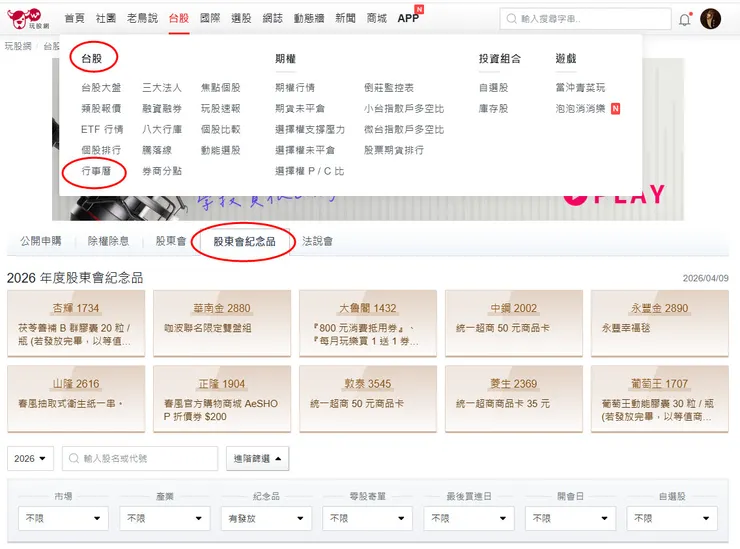Open 當沖青菜玩 game link

pos(580,88)
